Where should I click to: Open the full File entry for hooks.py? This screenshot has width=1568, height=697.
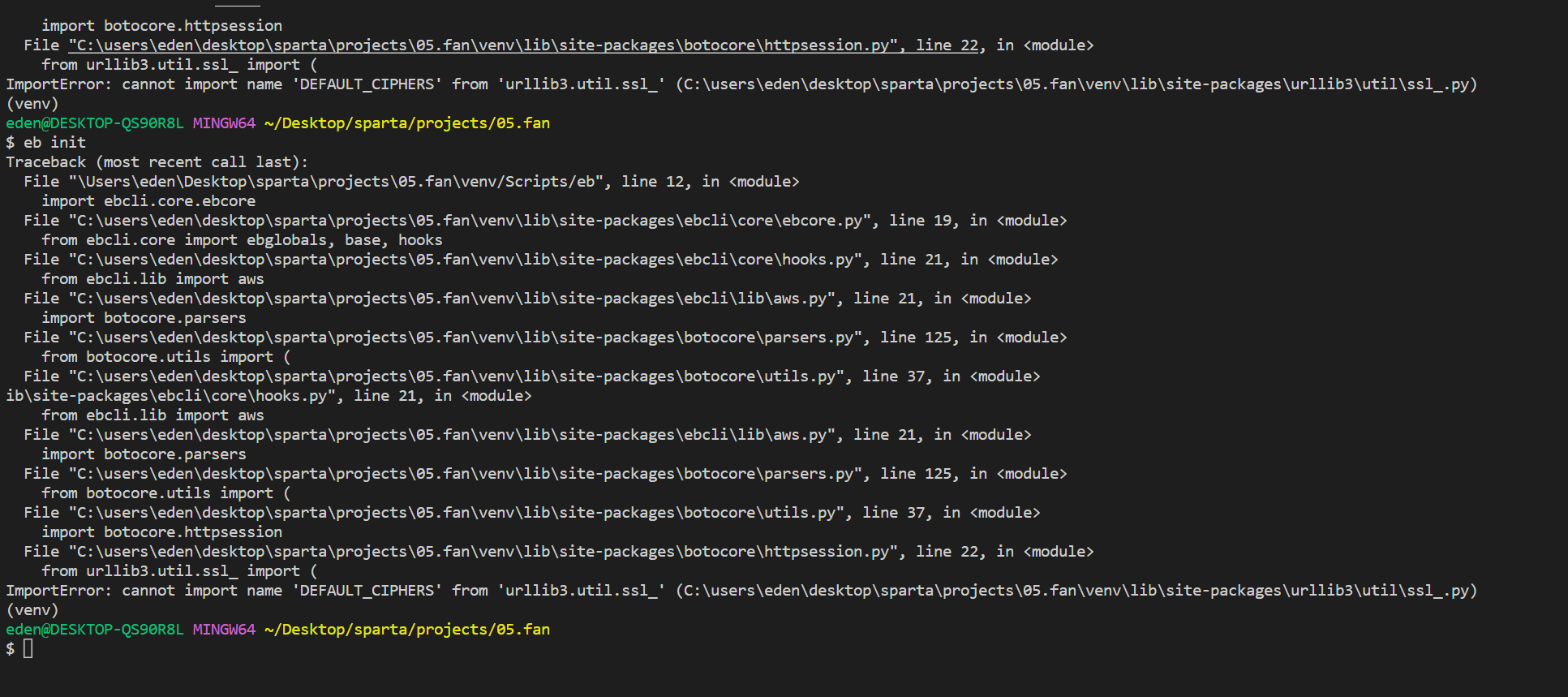pos(541,260)
